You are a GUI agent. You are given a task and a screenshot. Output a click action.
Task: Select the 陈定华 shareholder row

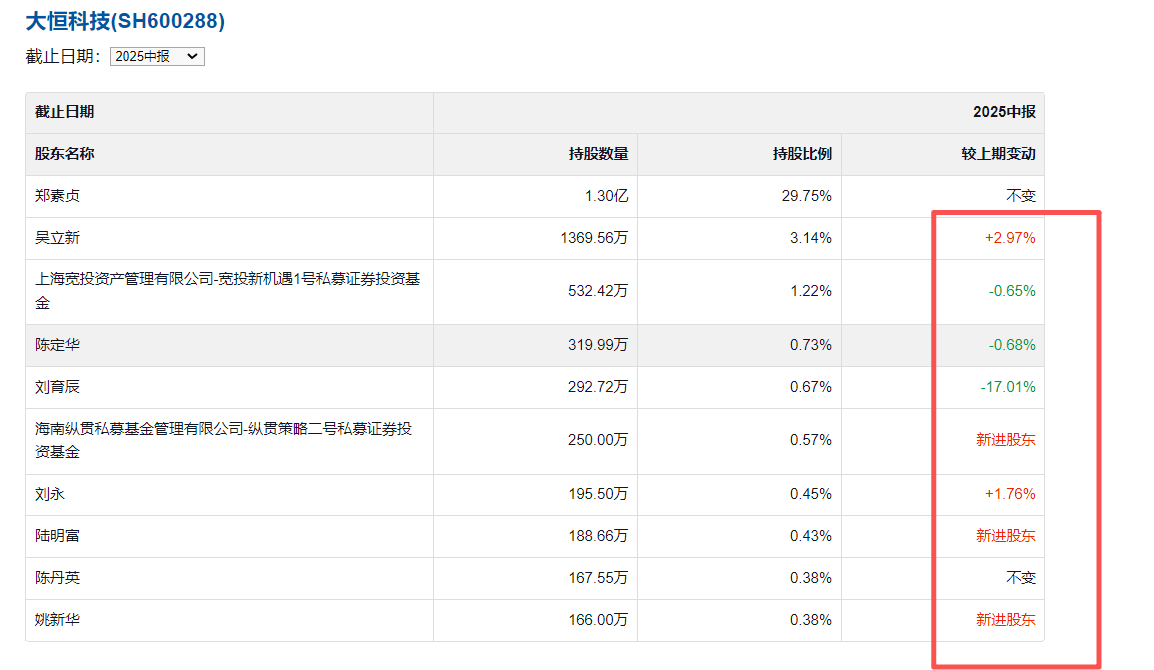click(58, 345)
